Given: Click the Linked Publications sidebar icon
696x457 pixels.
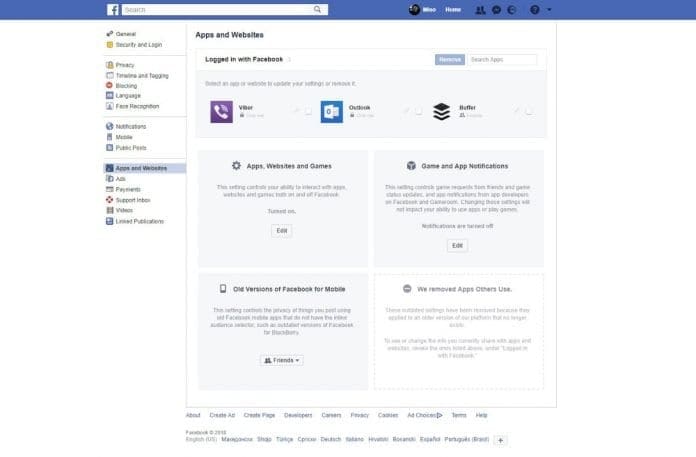Looking at the screenshot, I should [x=110, y=221].
